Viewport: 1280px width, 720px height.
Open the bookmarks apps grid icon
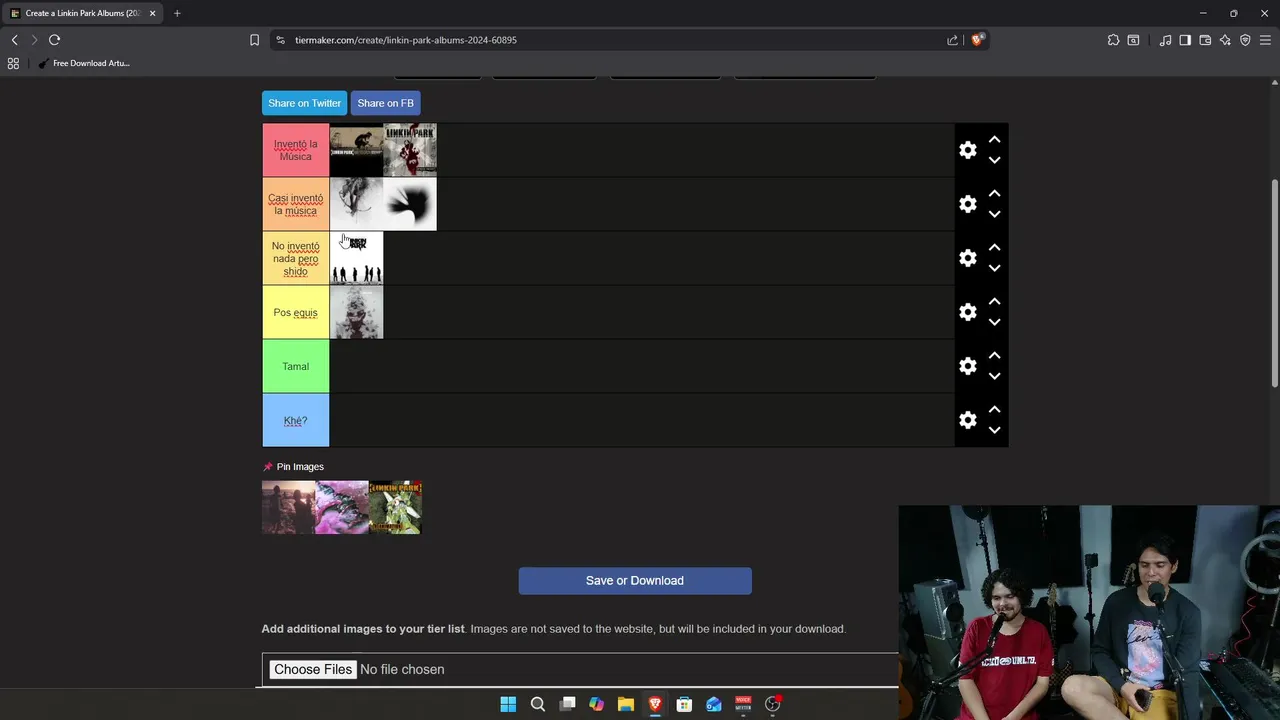pos(13,63)
